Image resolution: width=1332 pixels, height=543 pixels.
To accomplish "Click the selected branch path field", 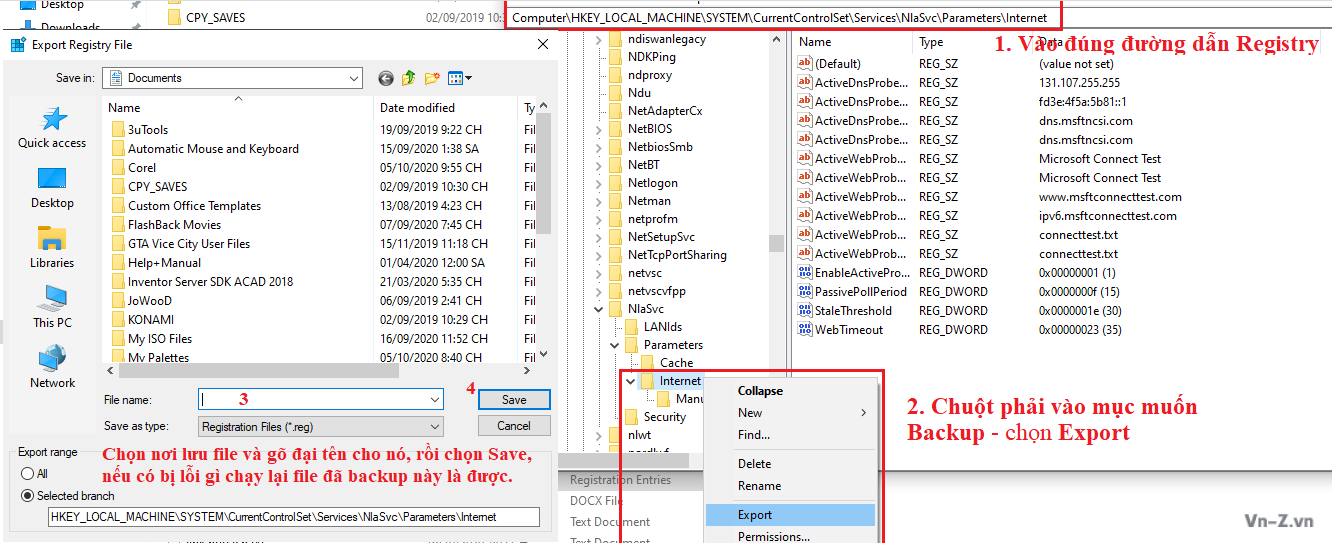I will 294,517.
